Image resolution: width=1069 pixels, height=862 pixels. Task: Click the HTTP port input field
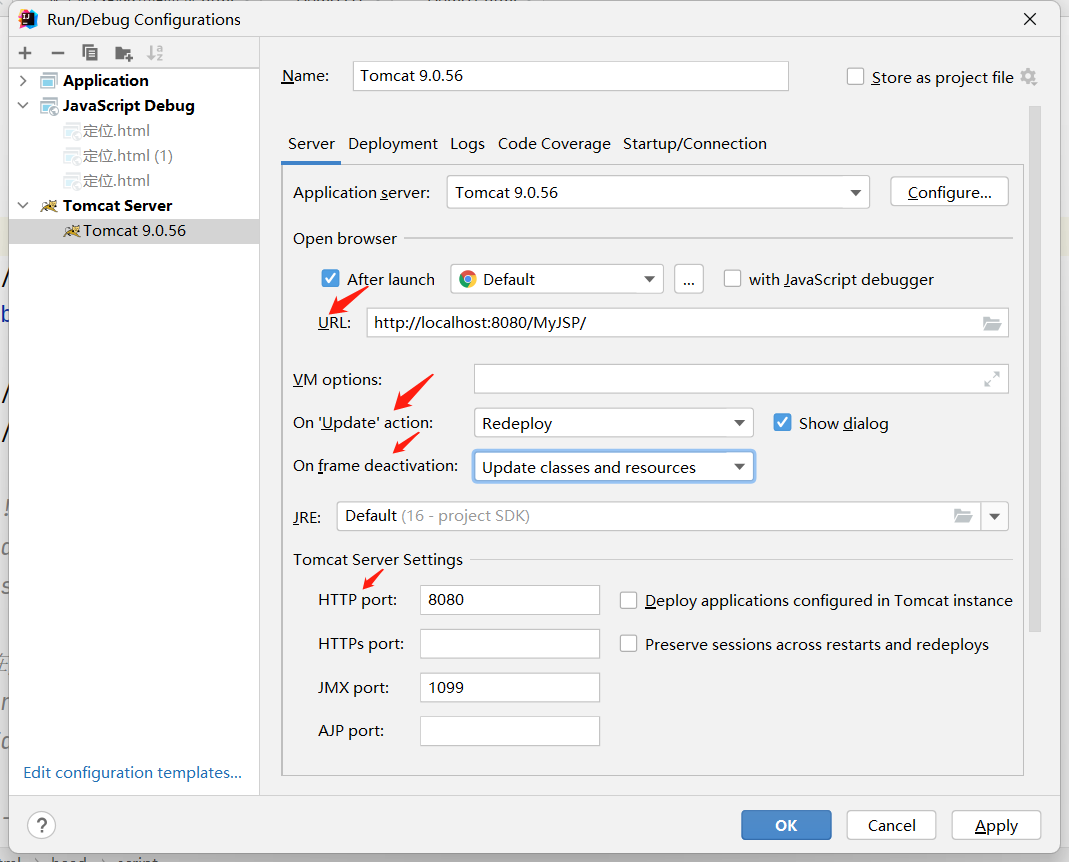(509, 600)
